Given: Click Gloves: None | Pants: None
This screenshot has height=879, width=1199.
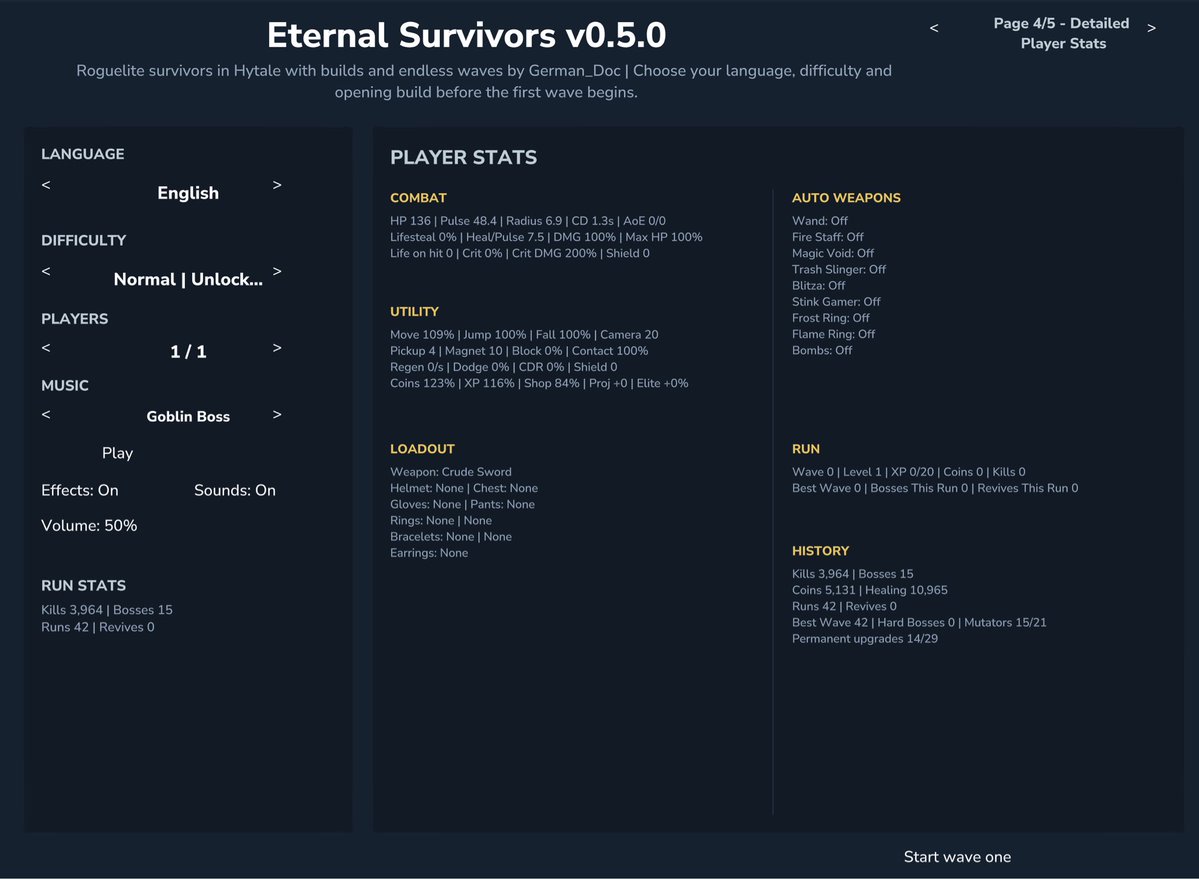Looking at the screenshot, I should (x=463, y=504).
